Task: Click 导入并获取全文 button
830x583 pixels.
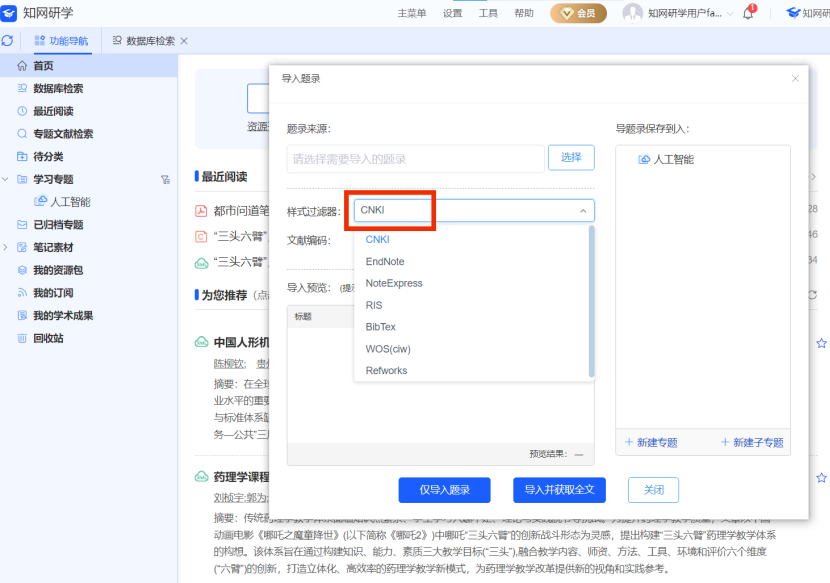Action: tap(560, 490)
